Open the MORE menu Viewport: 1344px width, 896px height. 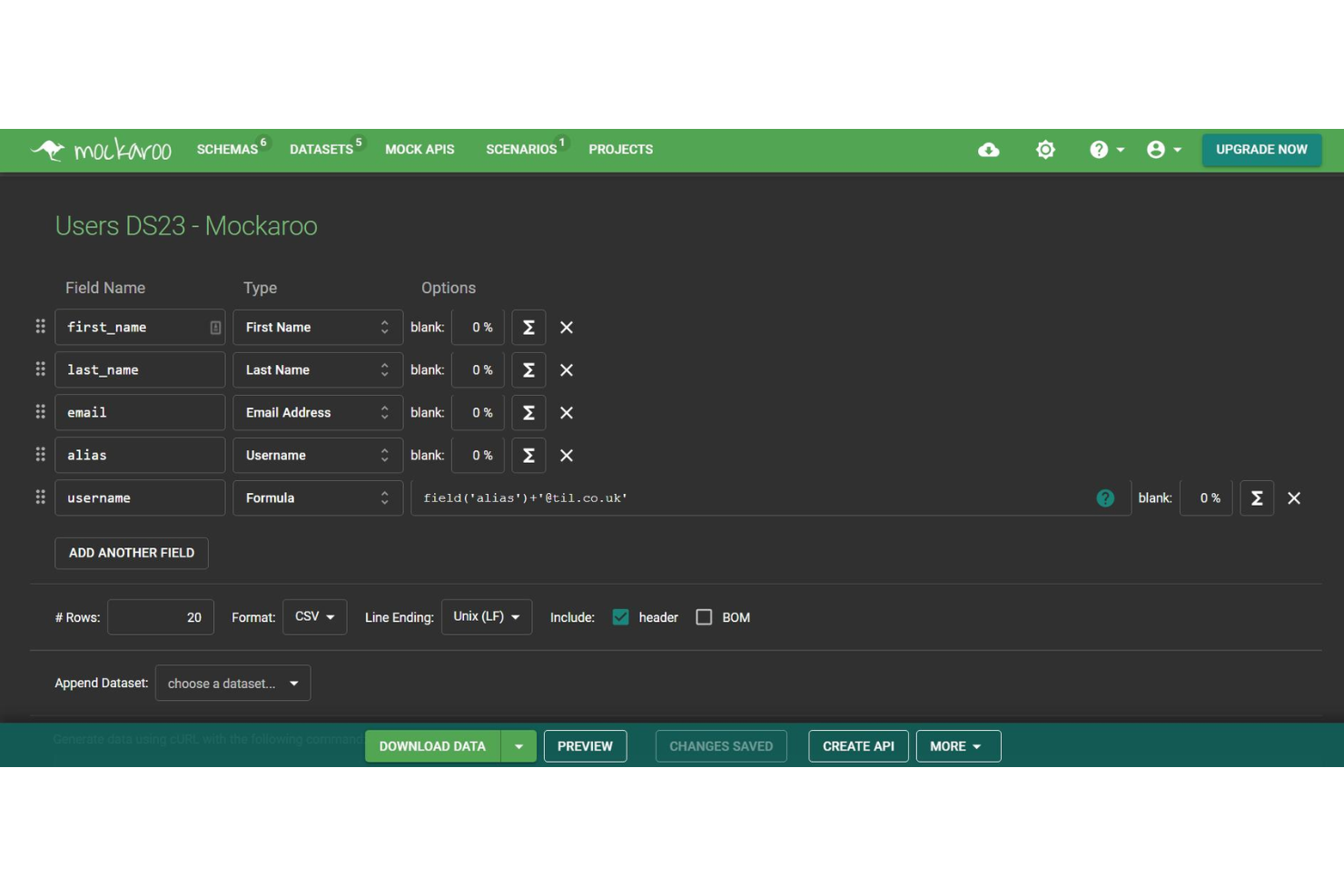958,746
